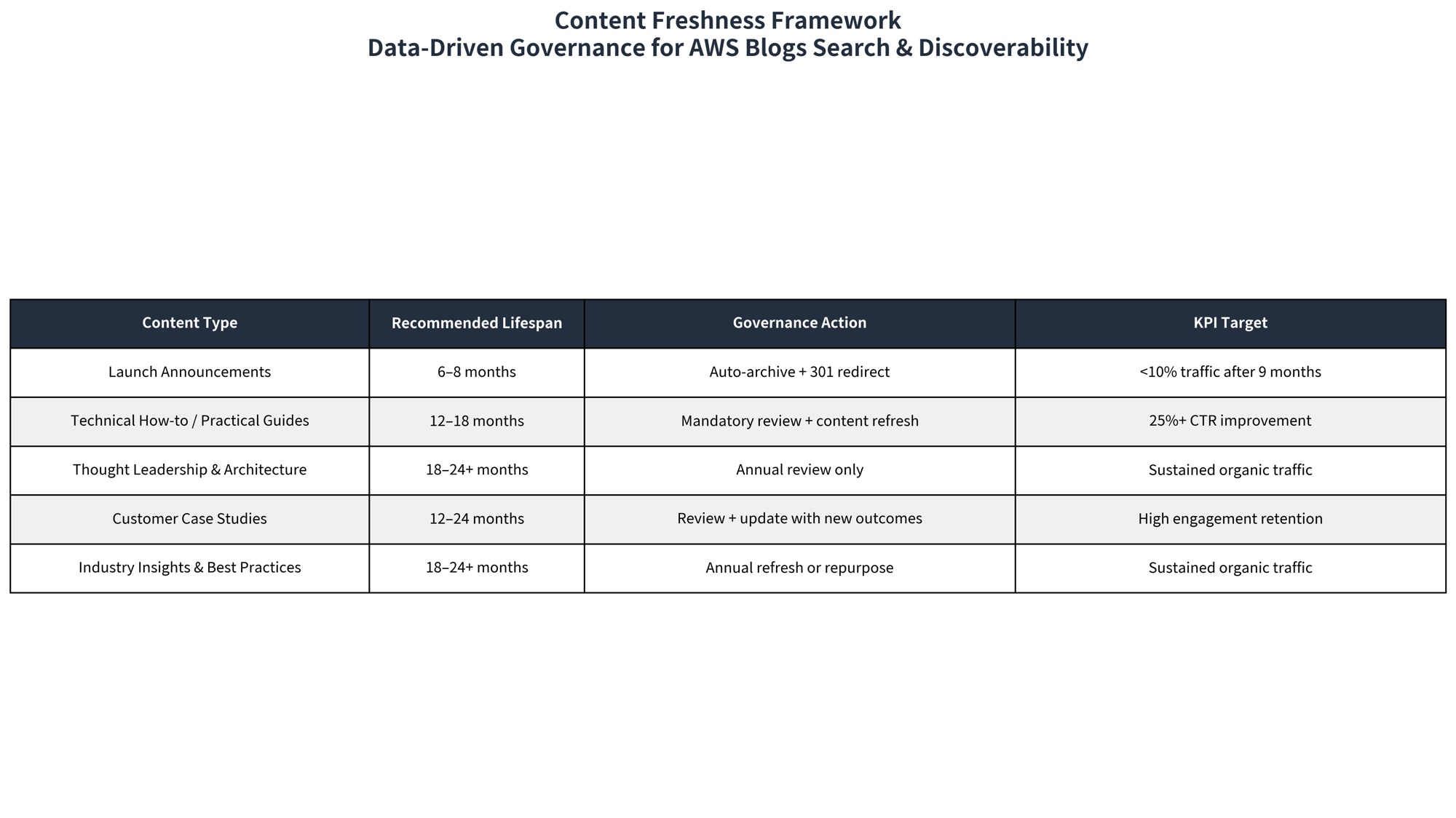Click the Recommended Lifespan column header

pos(476,323)
